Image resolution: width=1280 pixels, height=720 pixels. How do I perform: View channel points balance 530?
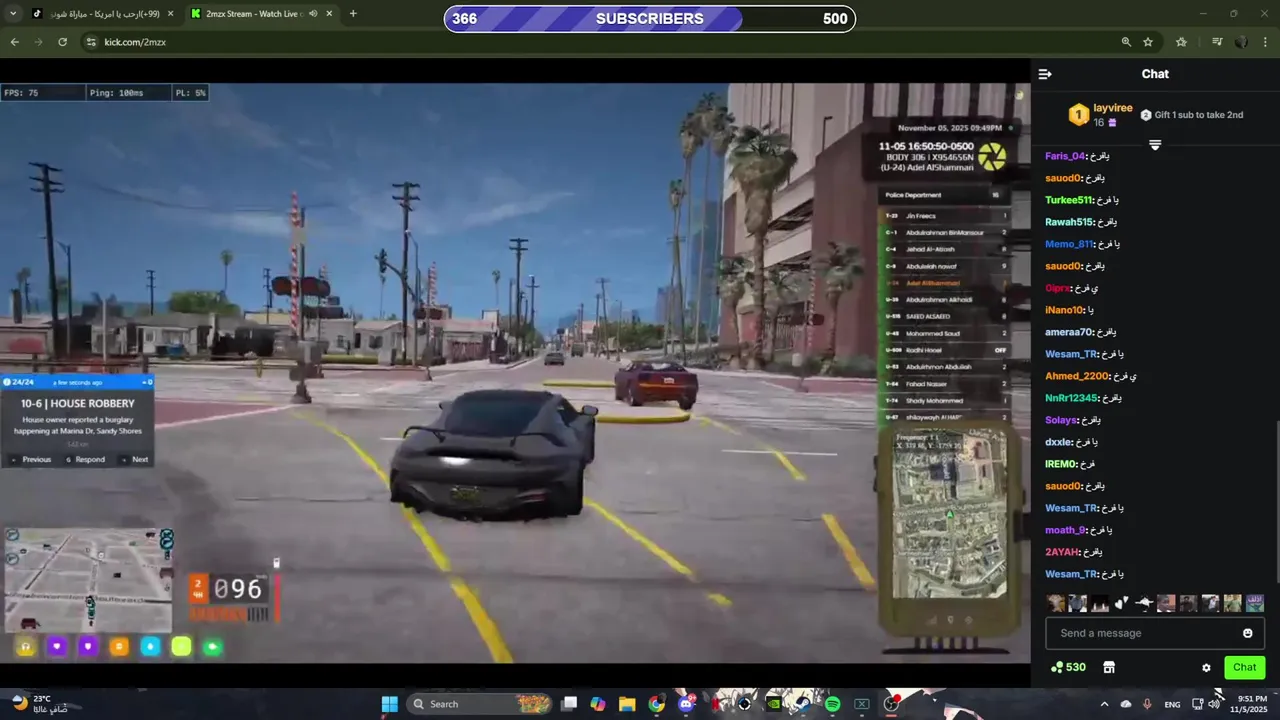point(1068,667)
